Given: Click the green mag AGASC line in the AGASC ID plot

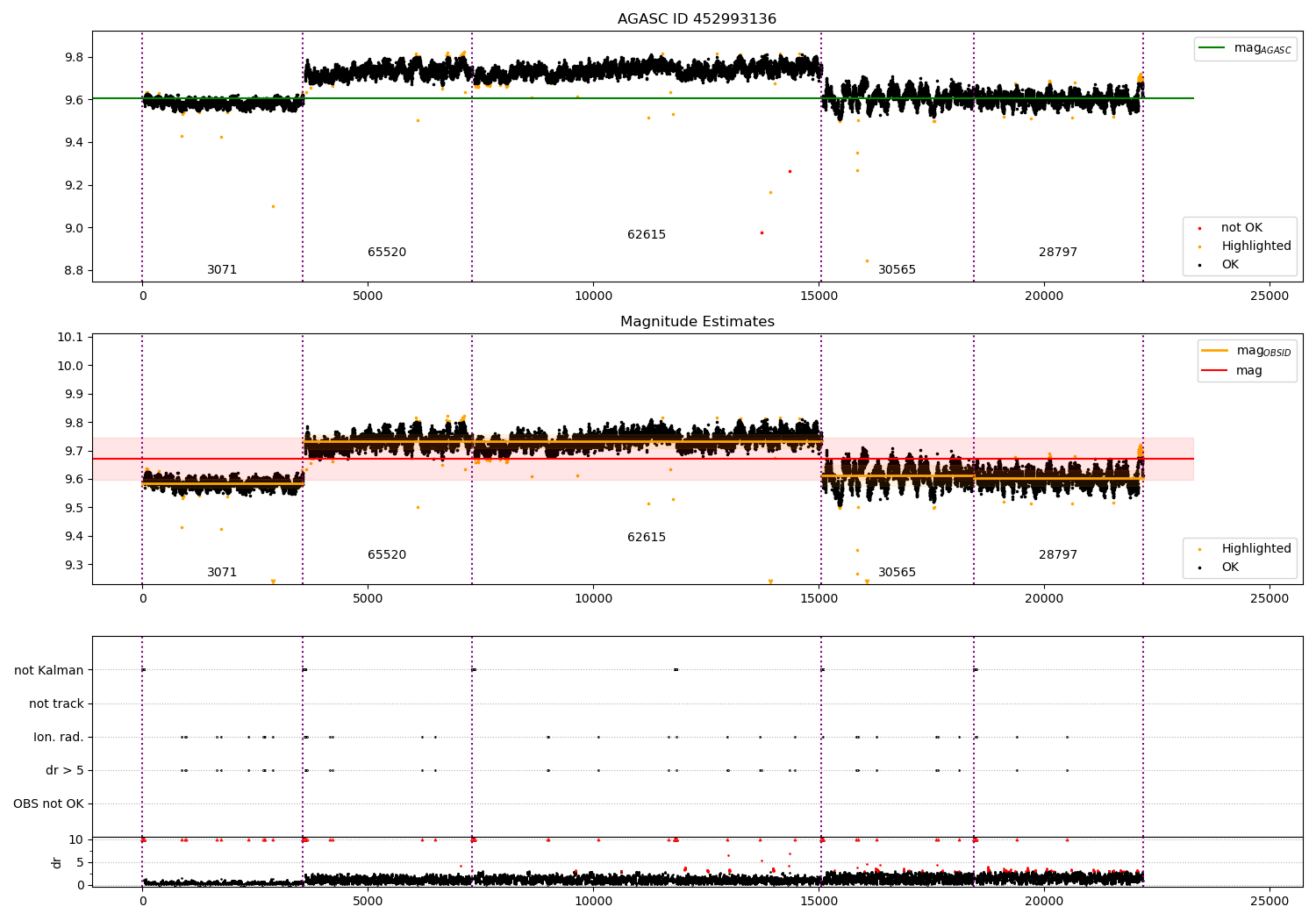Looking at the screenshot, I should (x=643, y=98).
